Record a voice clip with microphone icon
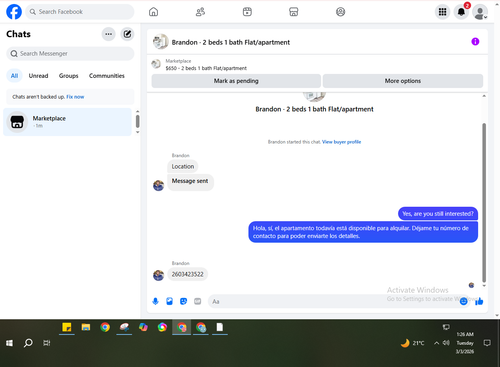 (x=155, y=301)
